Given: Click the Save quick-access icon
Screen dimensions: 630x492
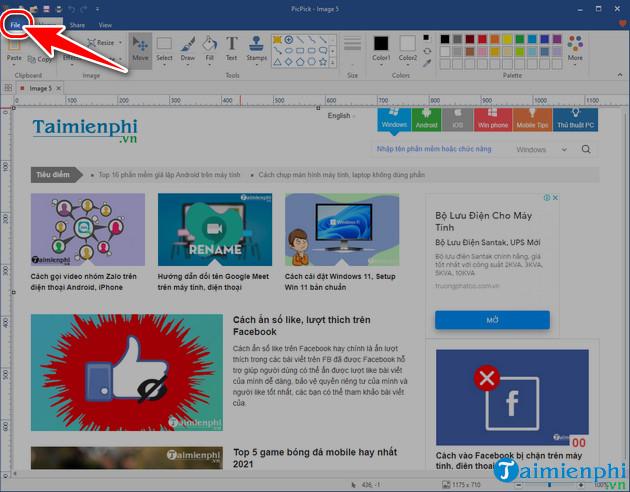Looking at the screenshot, I should pyautogui.click(x=46, y=9).
